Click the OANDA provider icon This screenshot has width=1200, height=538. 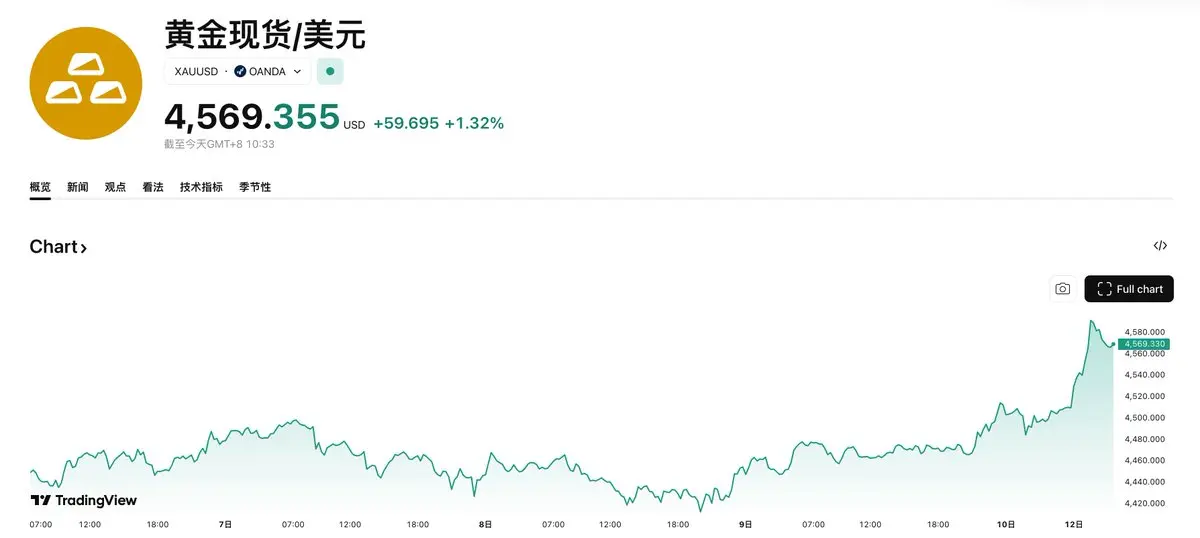(x=240, y=72)
